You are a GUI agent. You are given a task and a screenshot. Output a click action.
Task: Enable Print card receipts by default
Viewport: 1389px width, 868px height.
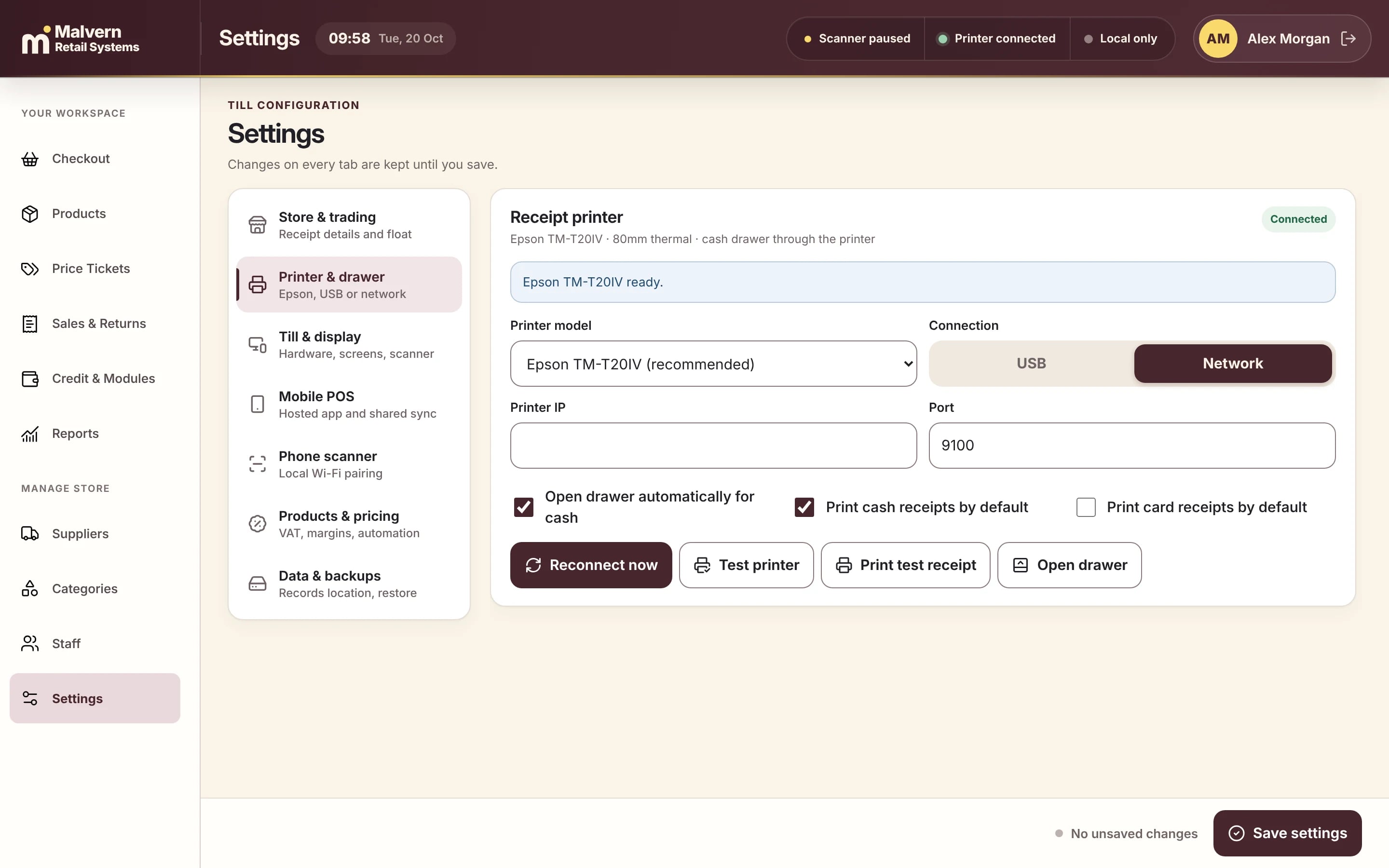(x=1085, y=507)
